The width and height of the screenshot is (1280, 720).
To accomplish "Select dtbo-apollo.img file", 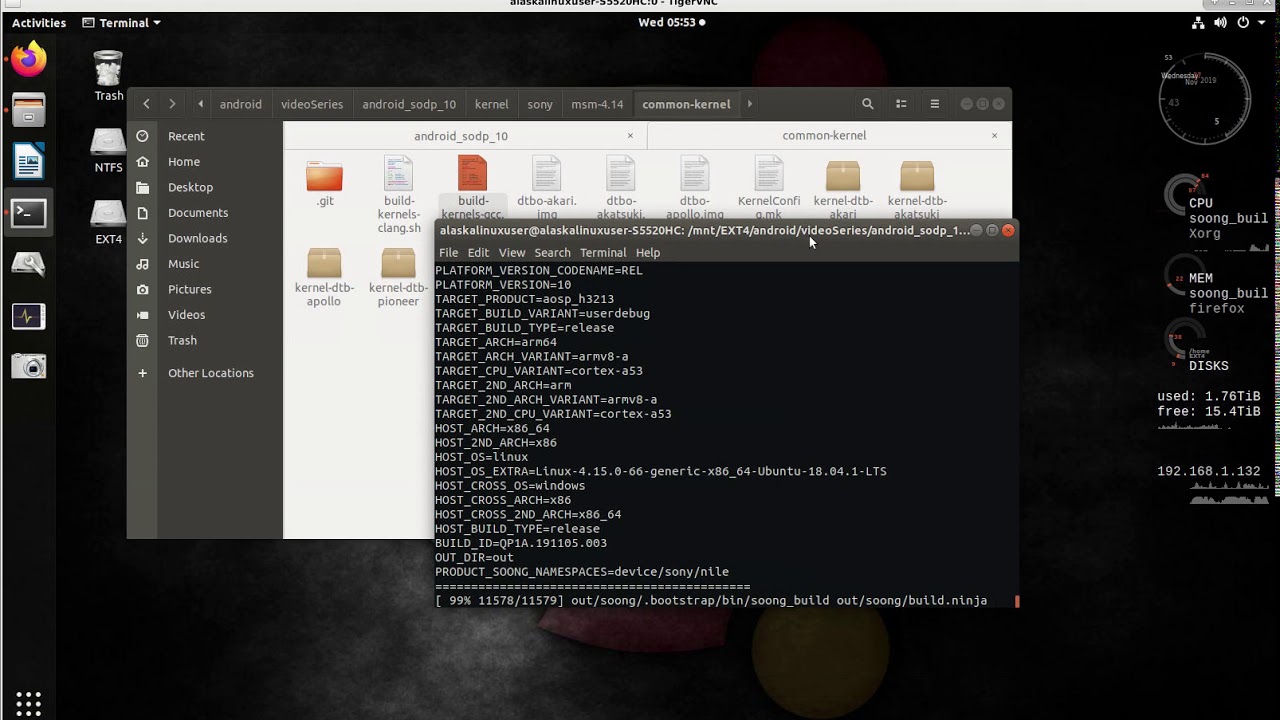I will click(x=694, y=189).
